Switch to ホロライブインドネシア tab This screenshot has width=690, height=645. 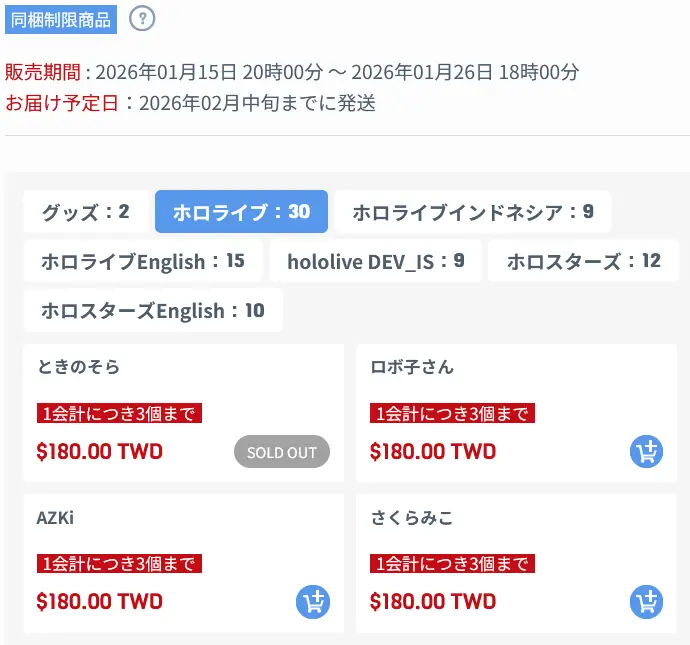pyautogui.click(x=472, y=212)
